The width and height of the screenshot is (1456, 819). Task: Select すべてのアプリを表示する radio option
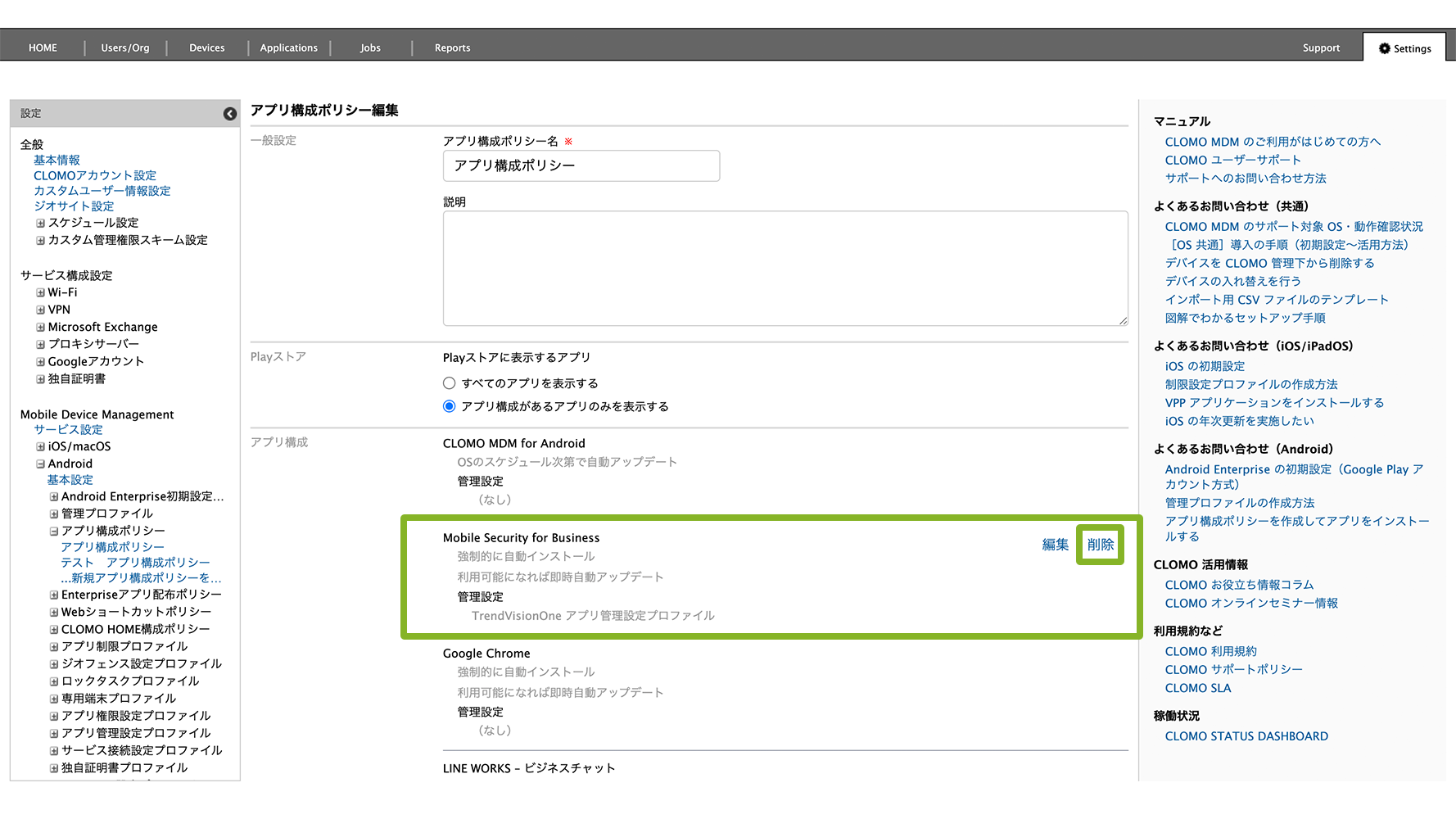tap(449, 383)
